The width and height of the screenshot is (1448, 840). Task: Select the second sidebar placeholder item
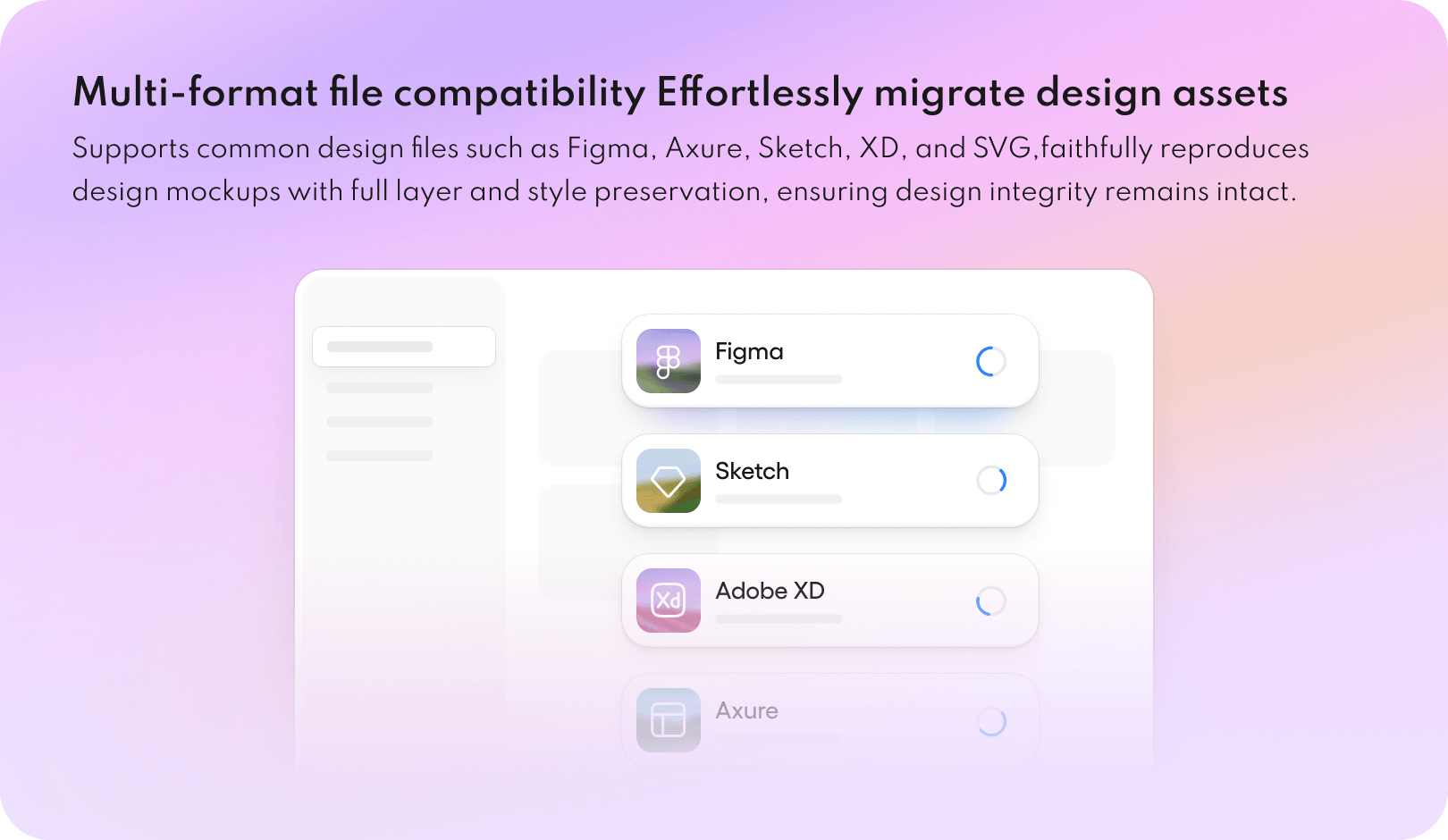(380, 388)
